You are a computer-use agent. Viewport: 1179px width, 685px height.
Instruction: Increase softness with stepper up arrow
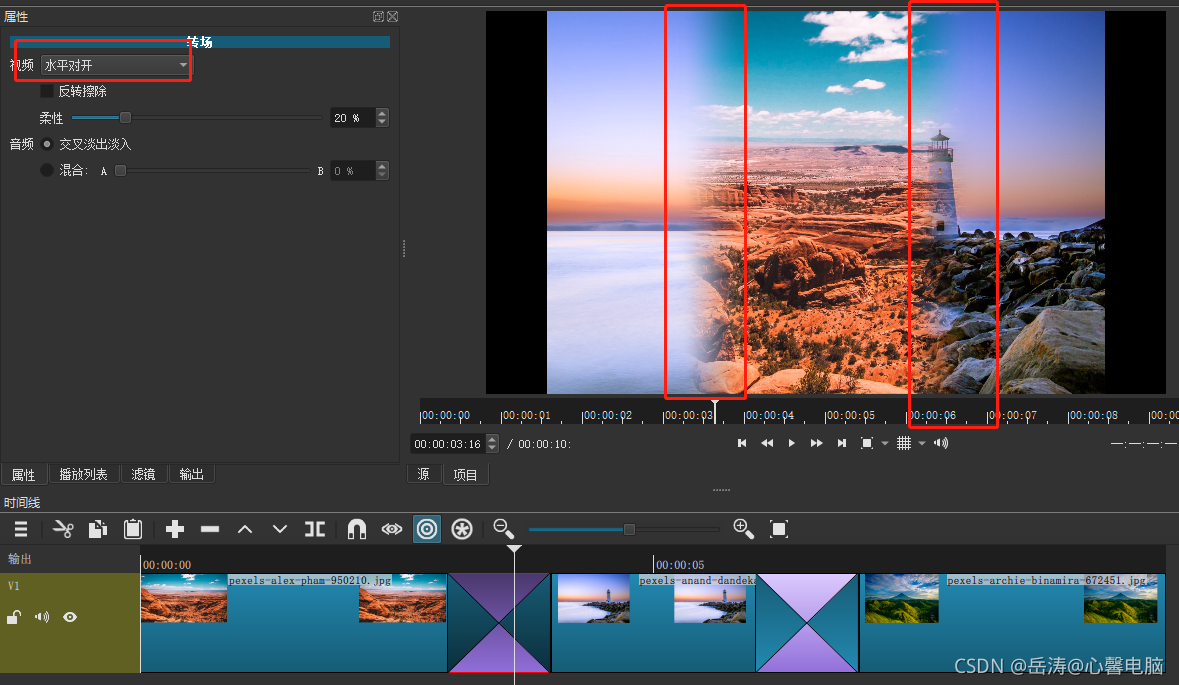382,114
